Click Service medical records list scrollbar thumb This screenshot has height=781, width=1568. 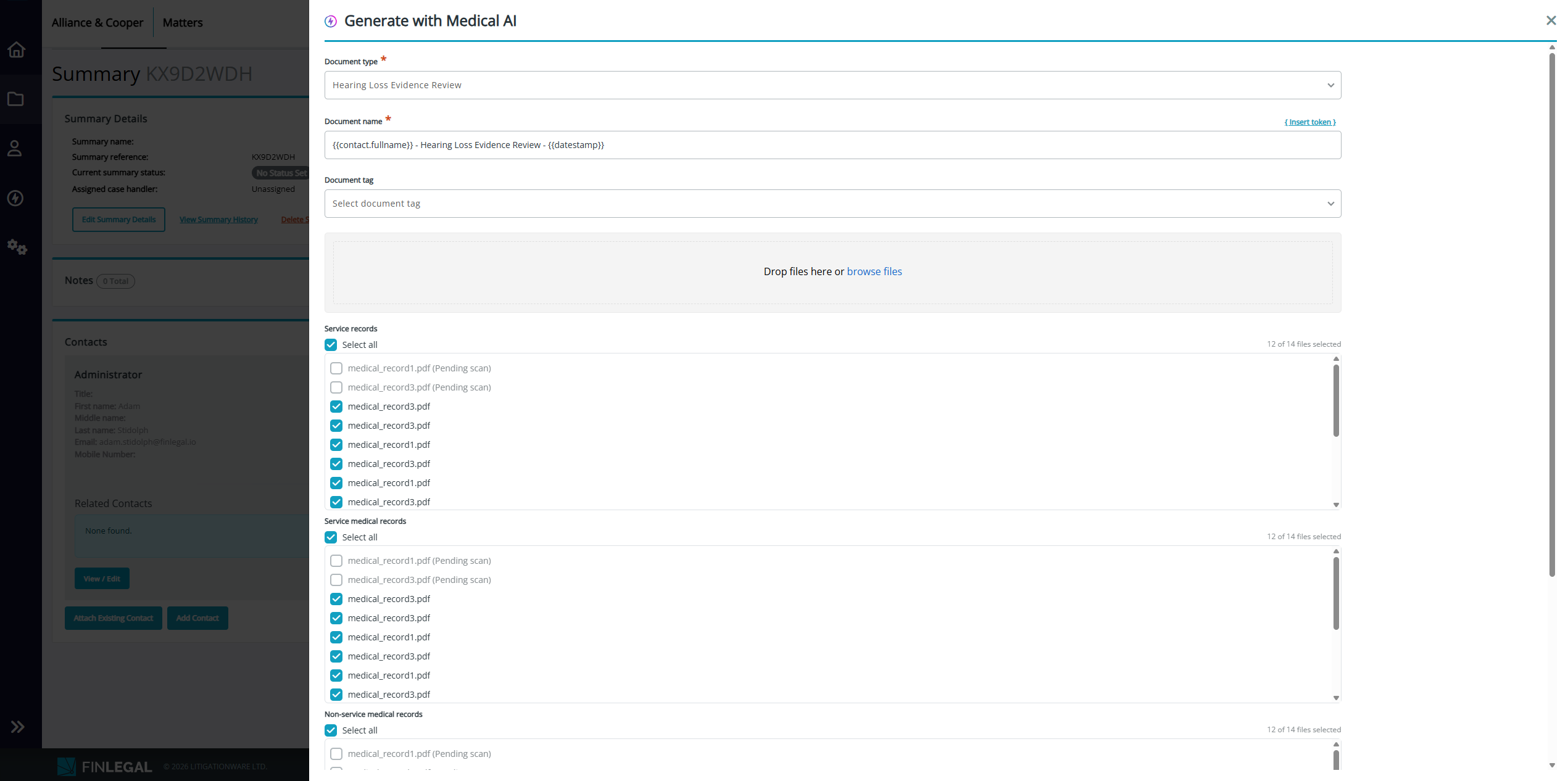tap(1336, 593)
